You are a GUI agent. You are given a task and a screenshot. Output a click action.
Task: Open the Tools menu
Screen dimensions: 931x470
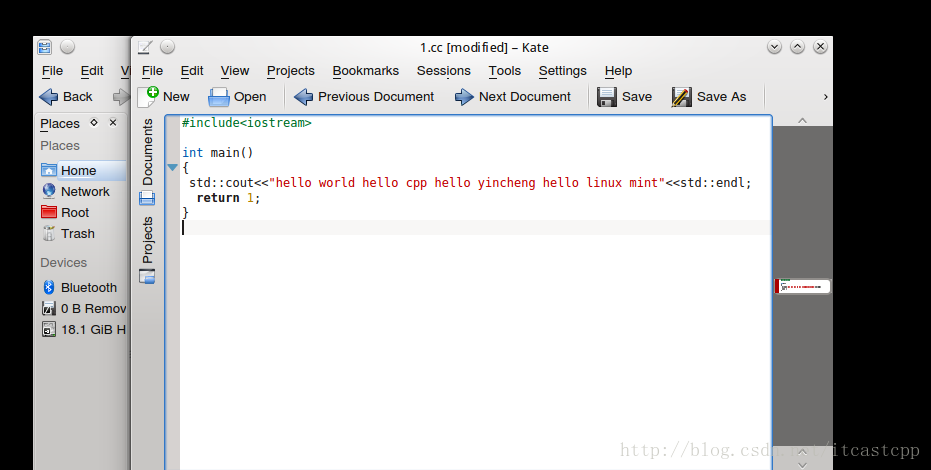pyautogui.click(x=505, y=71)
